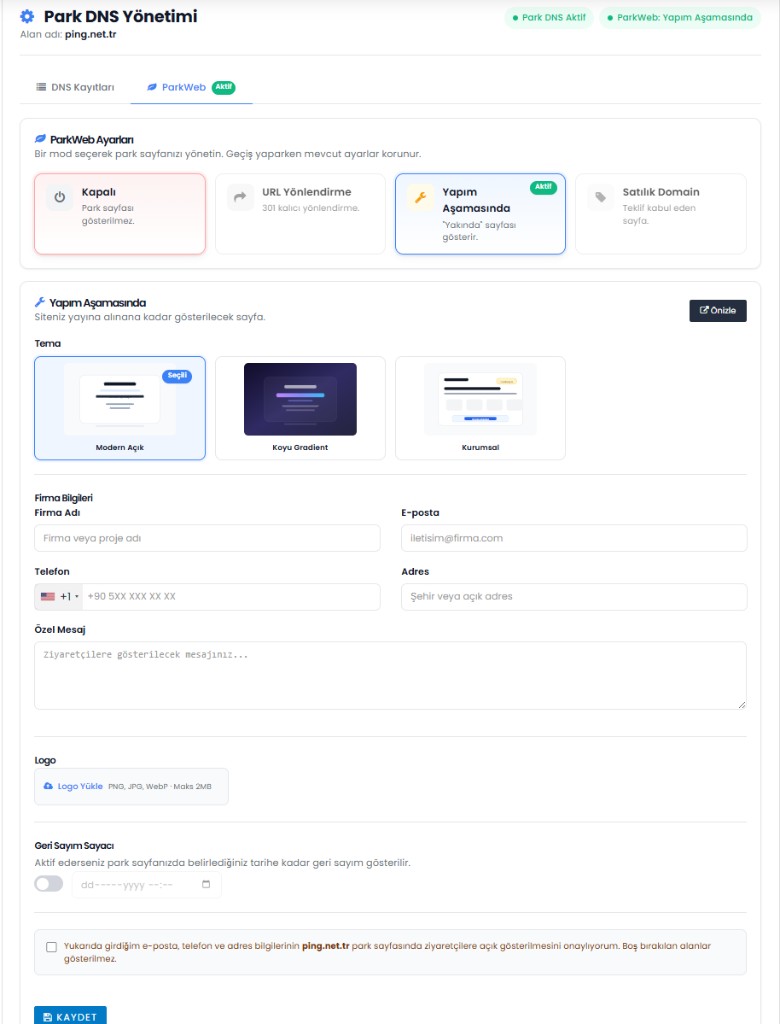Image resolution: width=780 pixels, height=1024 pixels.
Task: Click the floppy disk icon on KAYDET
Action: click(x=48, y=1017)
